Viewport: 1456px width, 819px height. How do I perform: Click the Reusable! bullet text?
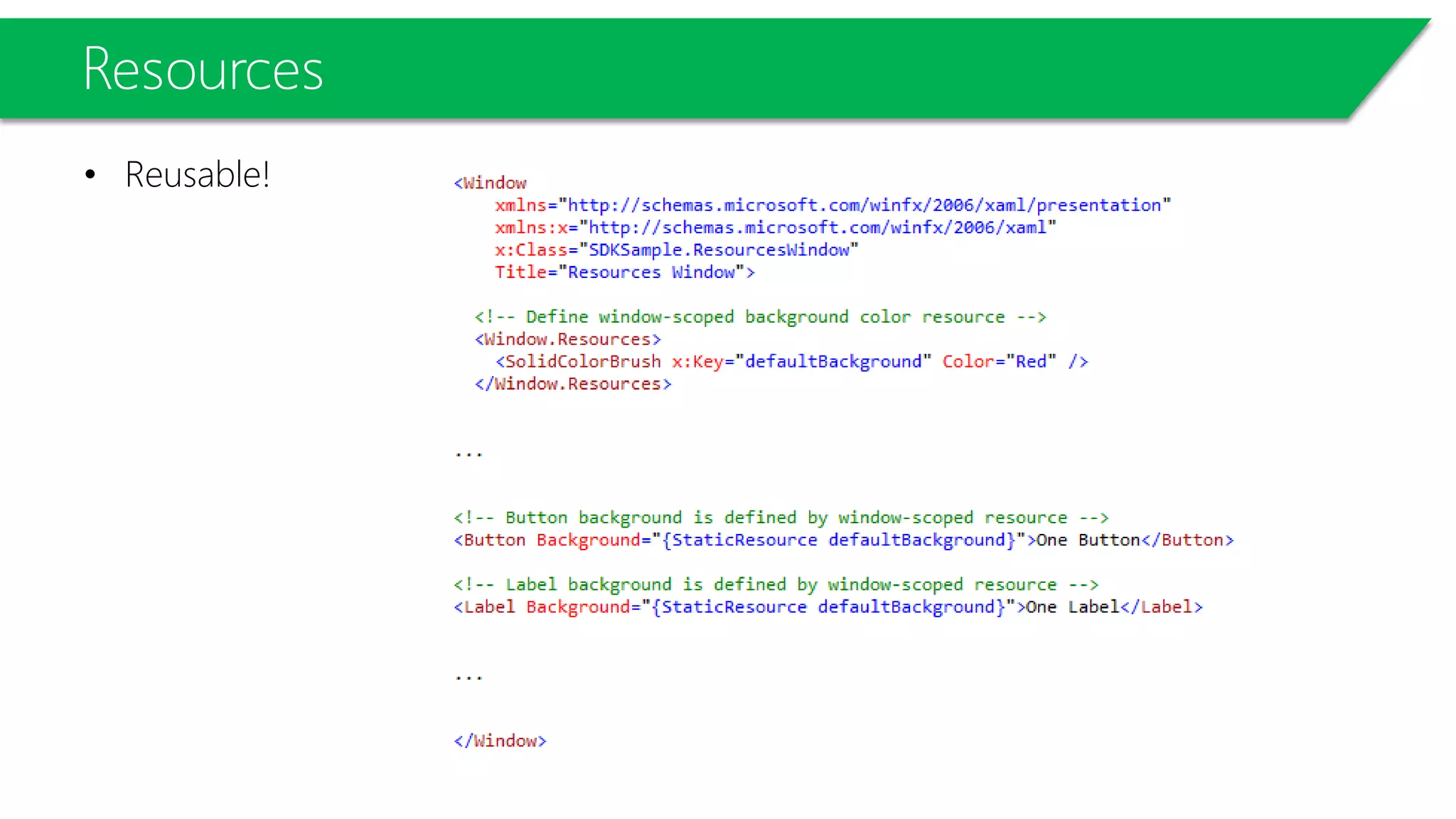[x=197, y=175]
